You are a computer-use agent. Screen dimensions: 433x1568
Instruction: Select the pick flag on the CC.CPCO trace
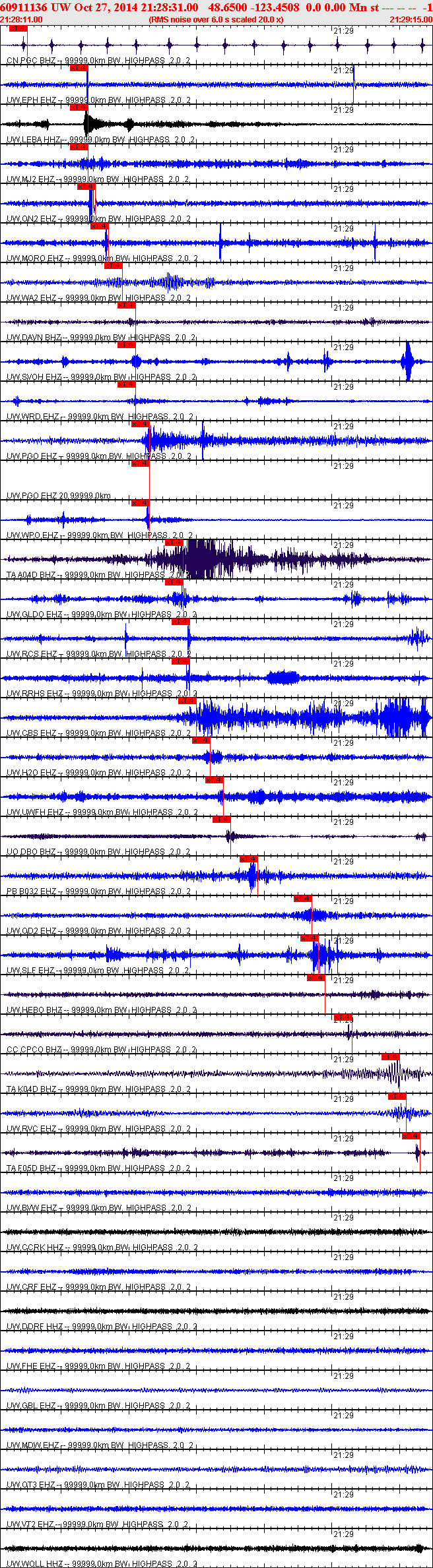[344, 1017]
